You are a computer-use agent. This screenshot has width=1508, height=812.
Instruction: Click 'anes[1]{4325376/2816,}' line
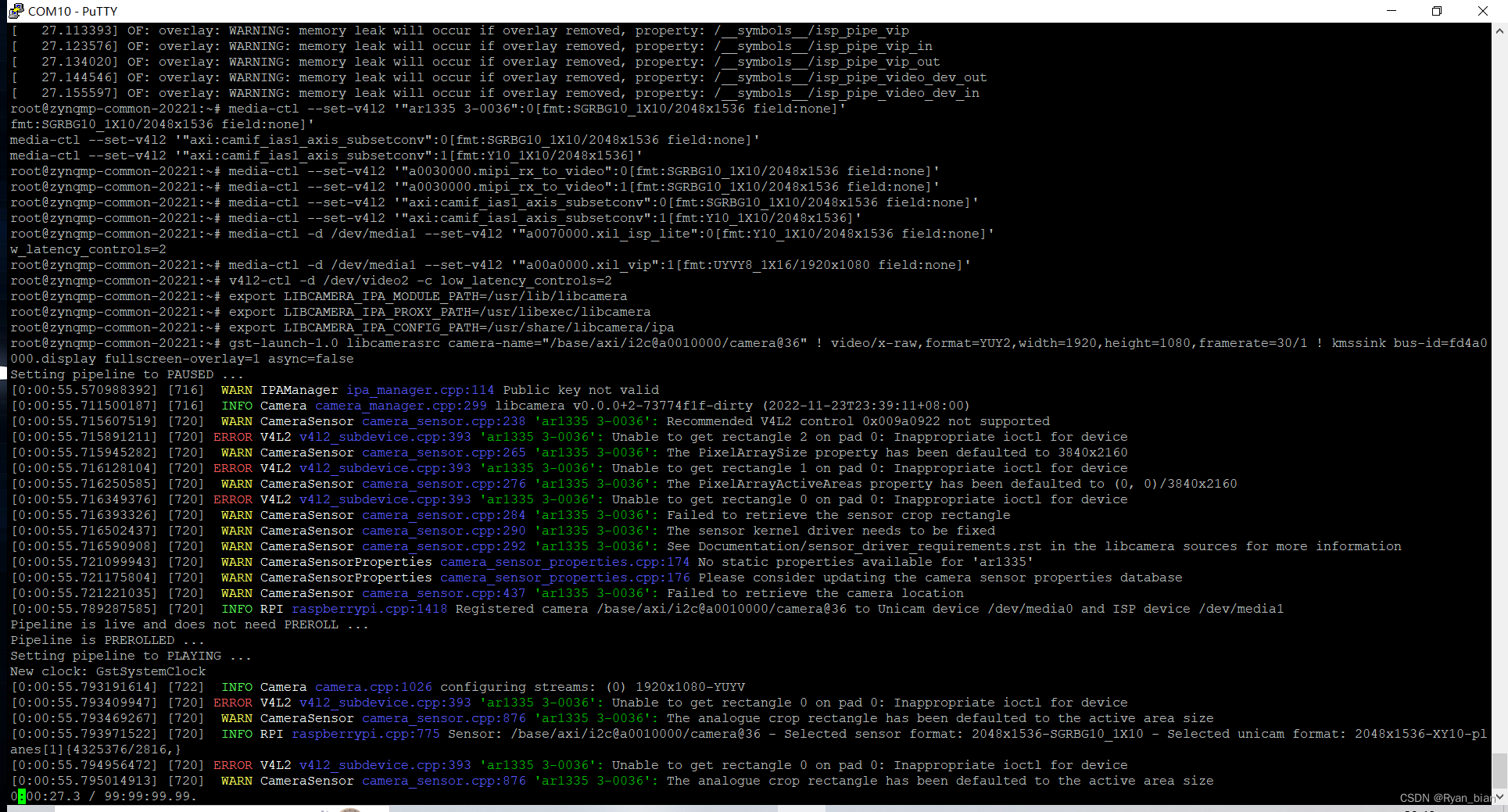coord(96,749)
